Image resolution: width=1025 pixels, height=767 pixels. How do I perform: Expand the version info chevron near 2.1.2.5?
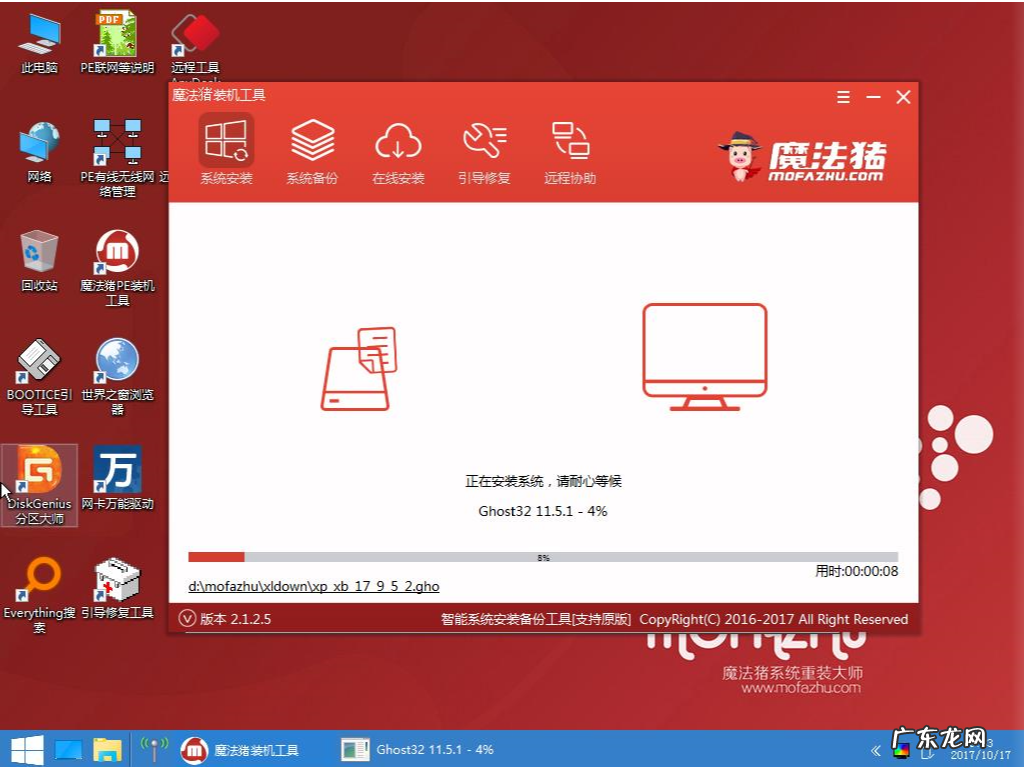190,618
